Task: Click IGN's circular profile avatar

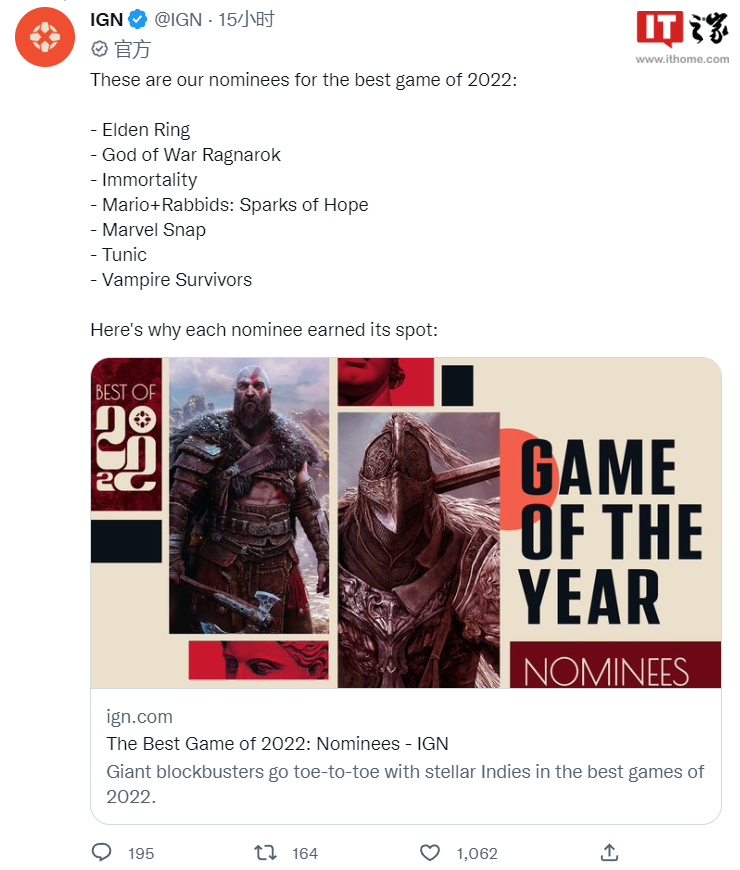Action: click(x=44, y=37)
